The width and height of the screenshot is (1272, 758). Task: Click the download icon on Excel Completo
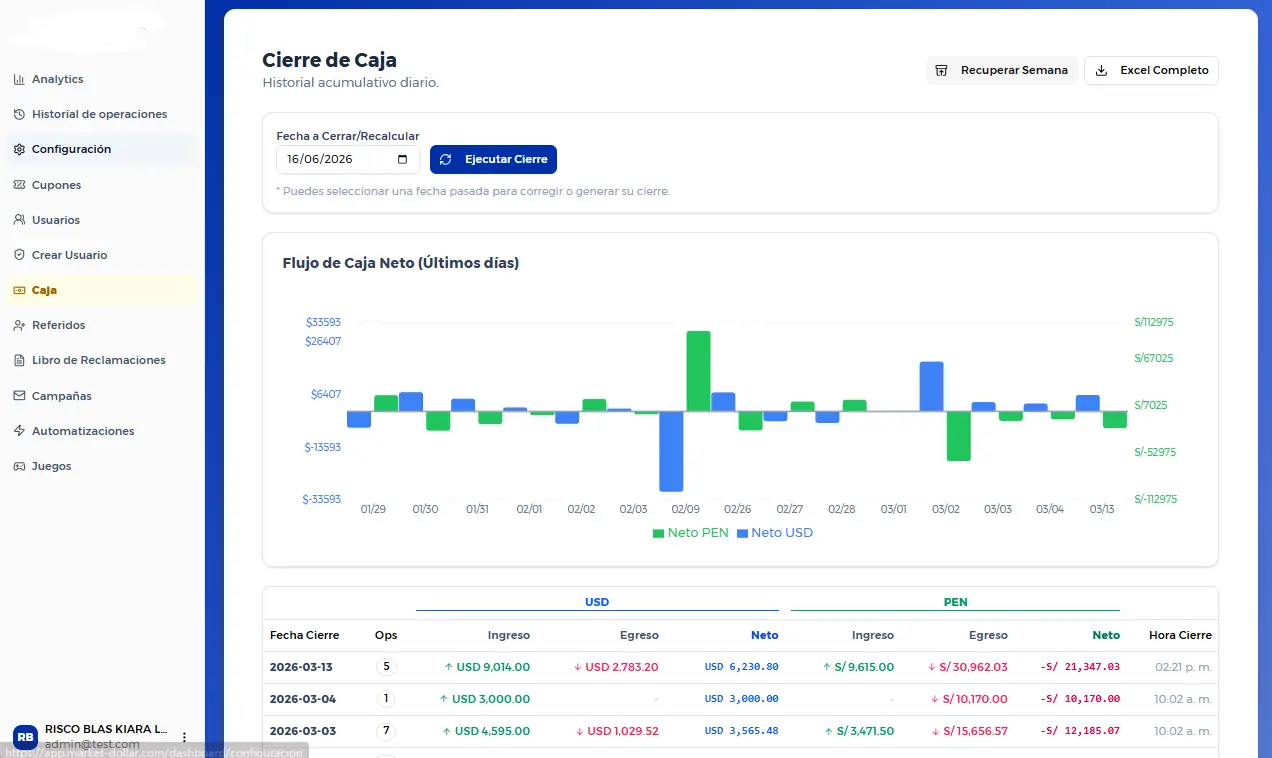click(1102, 70)
